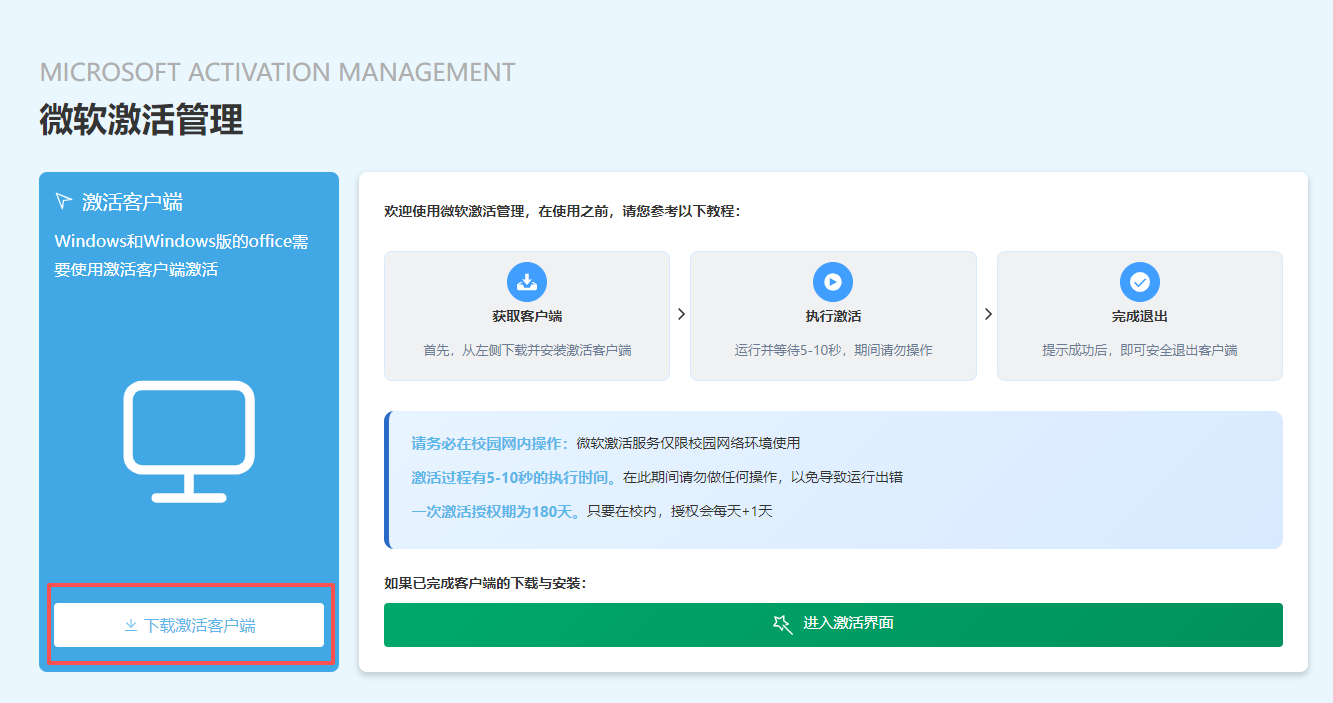Click the 欢迎使用微软激活管理 intro sentence
Viewport: 1333px width, 703px height.
click(562, 211)
